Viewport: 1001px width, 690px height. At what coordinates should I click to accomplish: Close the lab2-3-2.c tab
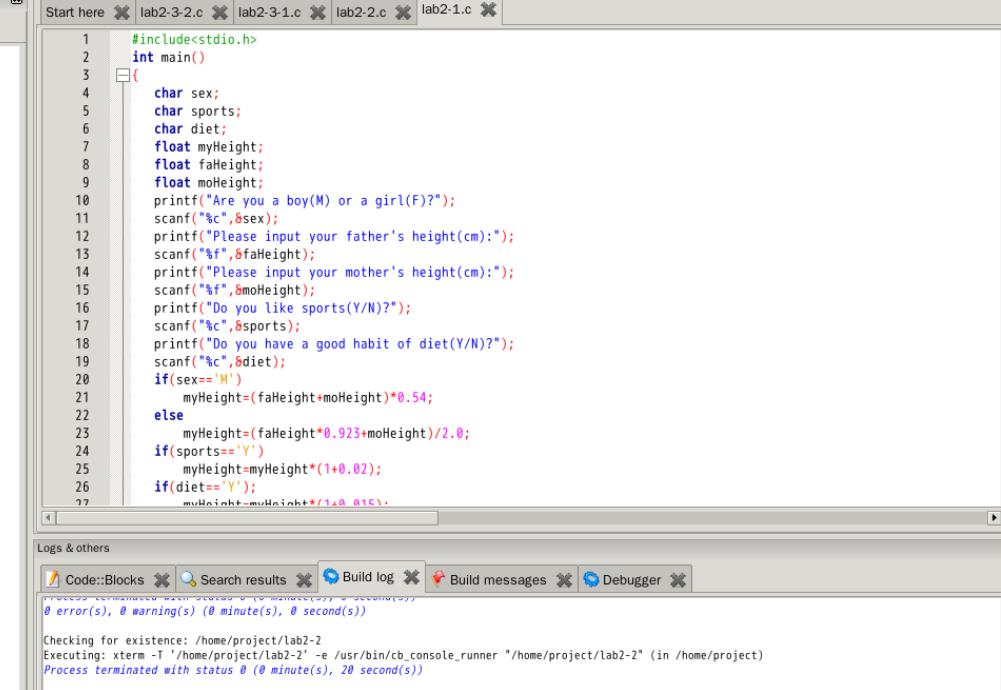pos(220,12)
